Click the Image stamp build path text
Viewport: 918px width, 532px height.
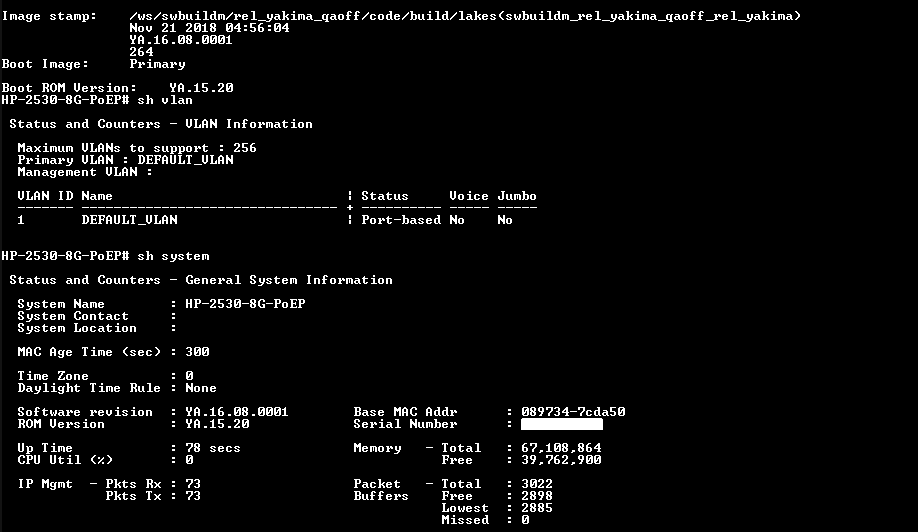click(465, 16)
